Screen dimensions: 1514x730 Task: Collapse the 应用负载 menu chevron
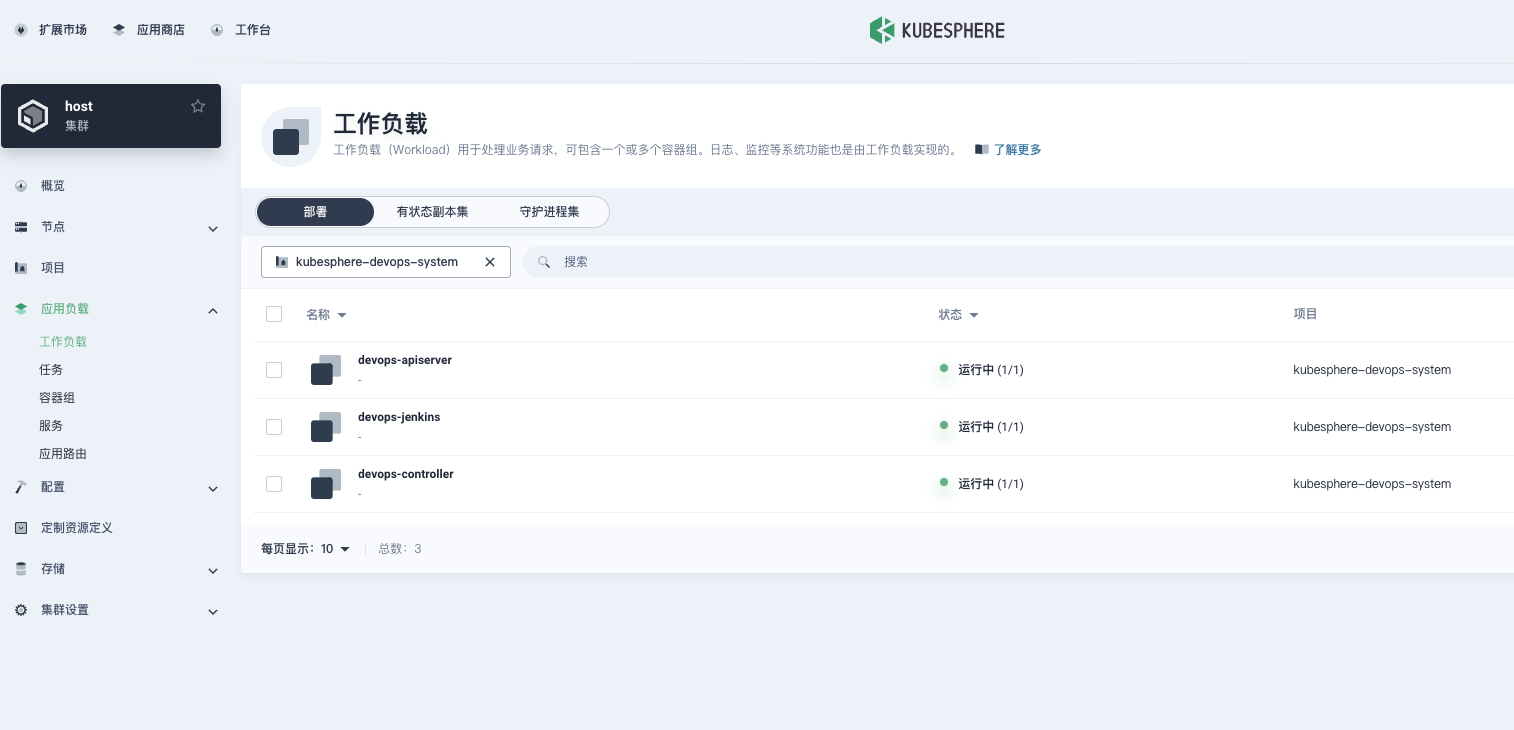pos(213,310)
